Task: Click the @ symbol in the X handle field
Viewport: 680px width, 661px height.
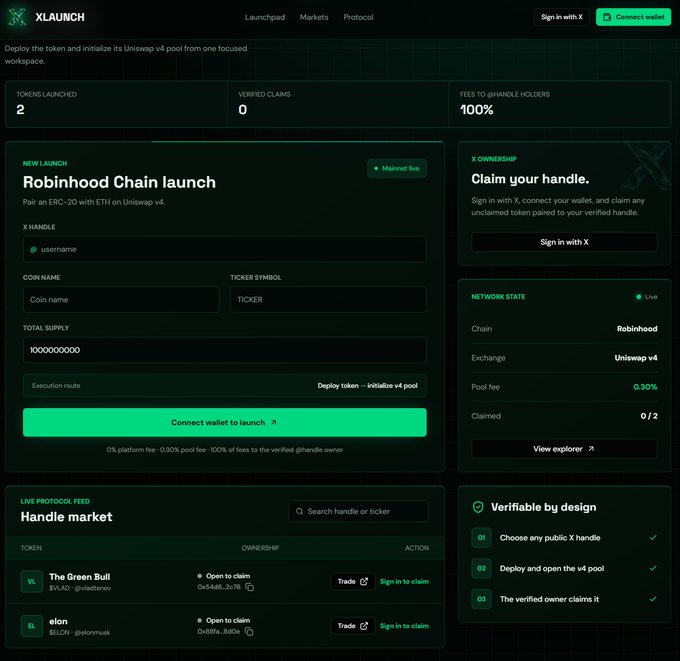Action: [33, 249]
